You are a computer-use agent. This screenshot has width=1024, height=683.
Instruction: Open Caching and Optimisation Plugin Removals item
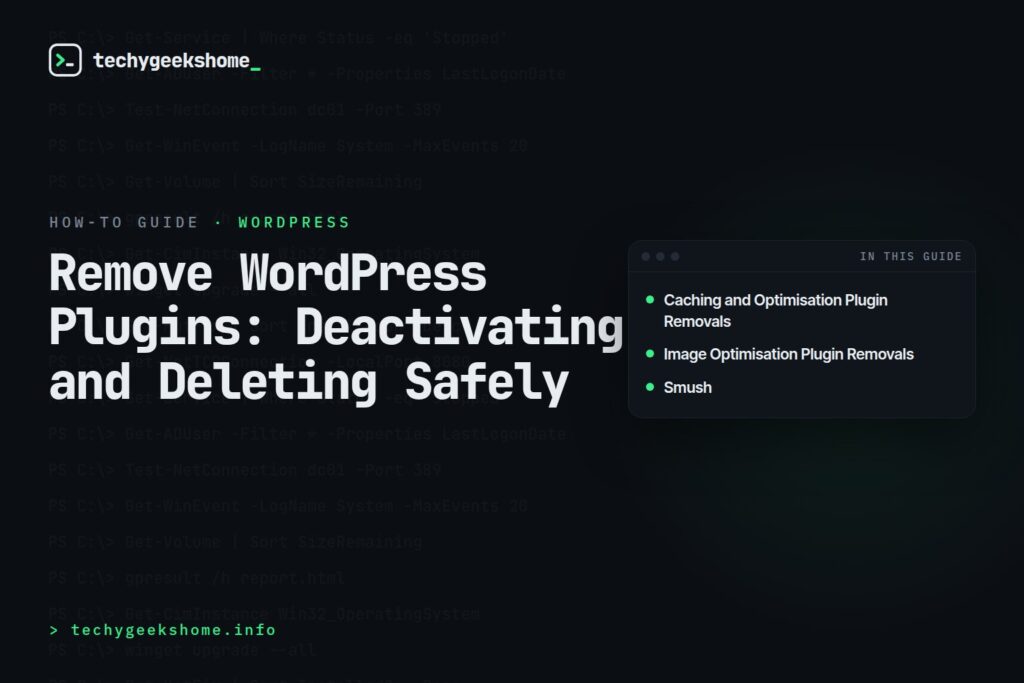775,311
